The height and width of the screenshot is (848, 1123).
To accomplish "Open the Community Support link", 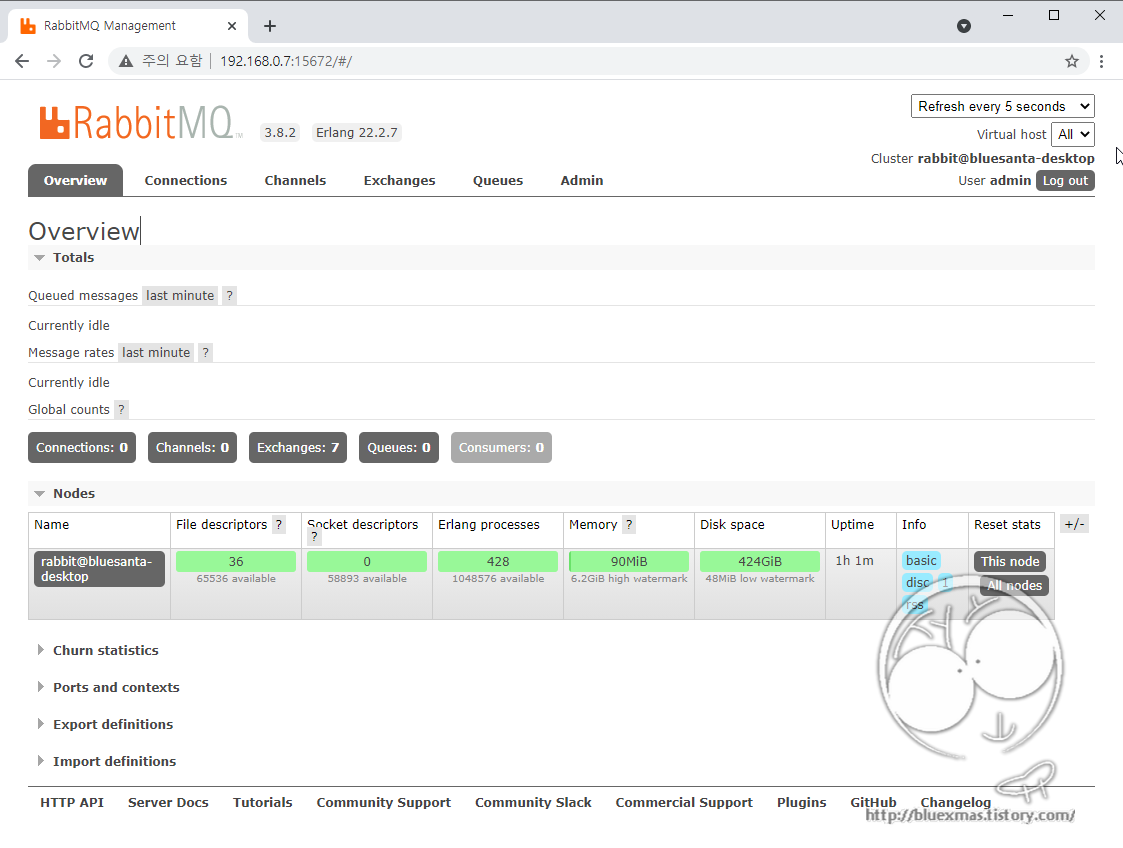I will coord(384,803).
